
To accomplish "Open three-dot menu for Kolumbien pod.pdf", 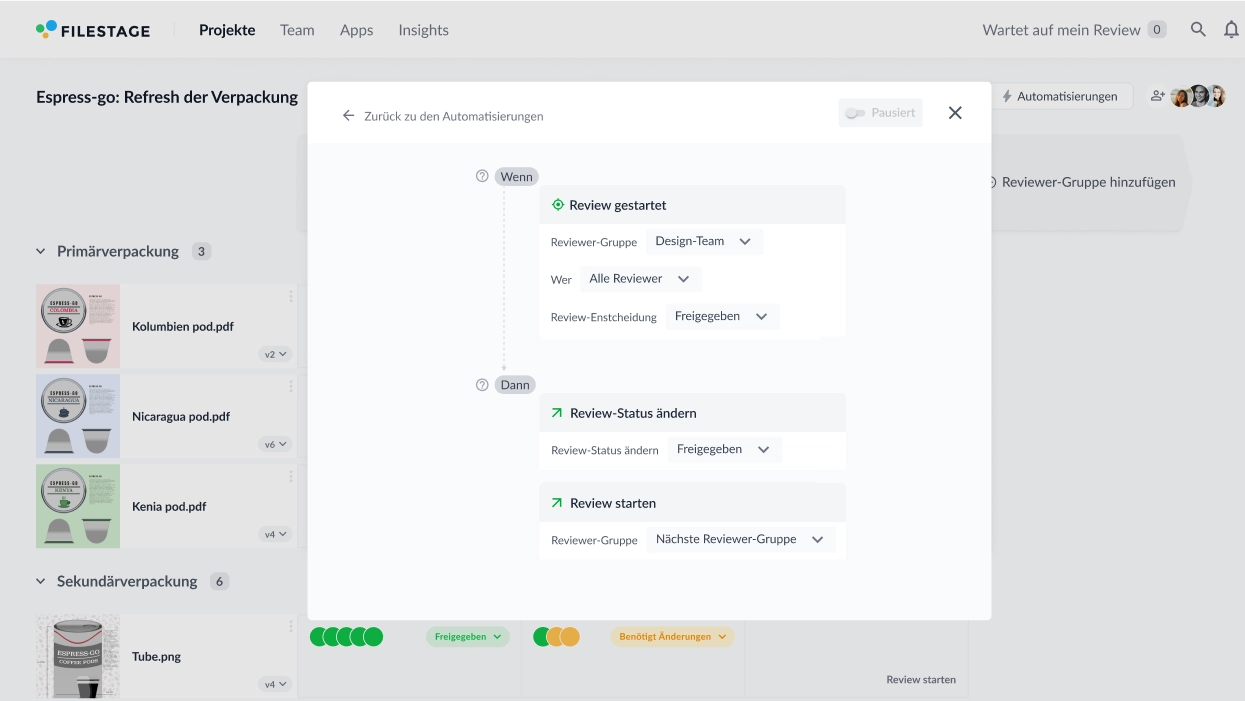I will (x=291, y=296).
